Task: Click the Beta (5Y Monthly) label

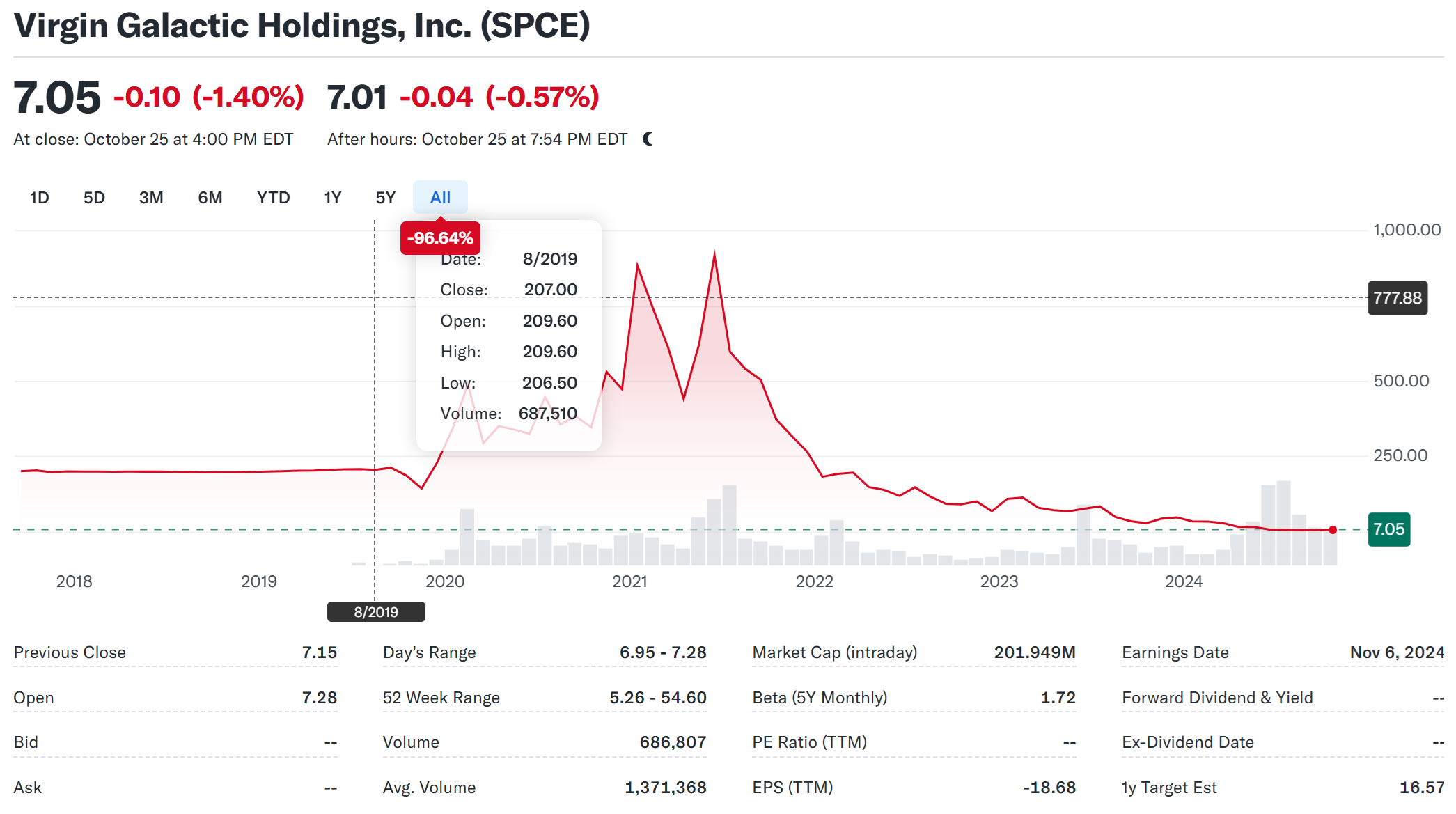Action: (x=820, y=698)
